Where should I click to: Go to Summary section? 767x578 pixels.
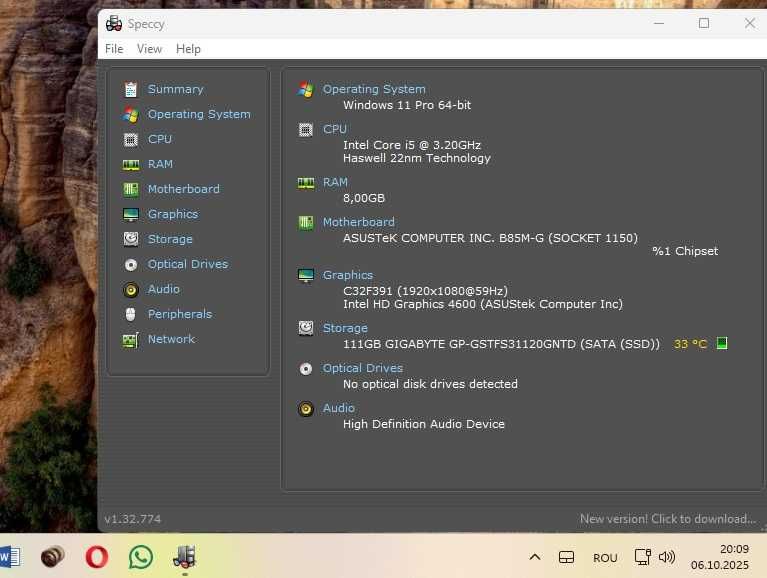(176, 89)
